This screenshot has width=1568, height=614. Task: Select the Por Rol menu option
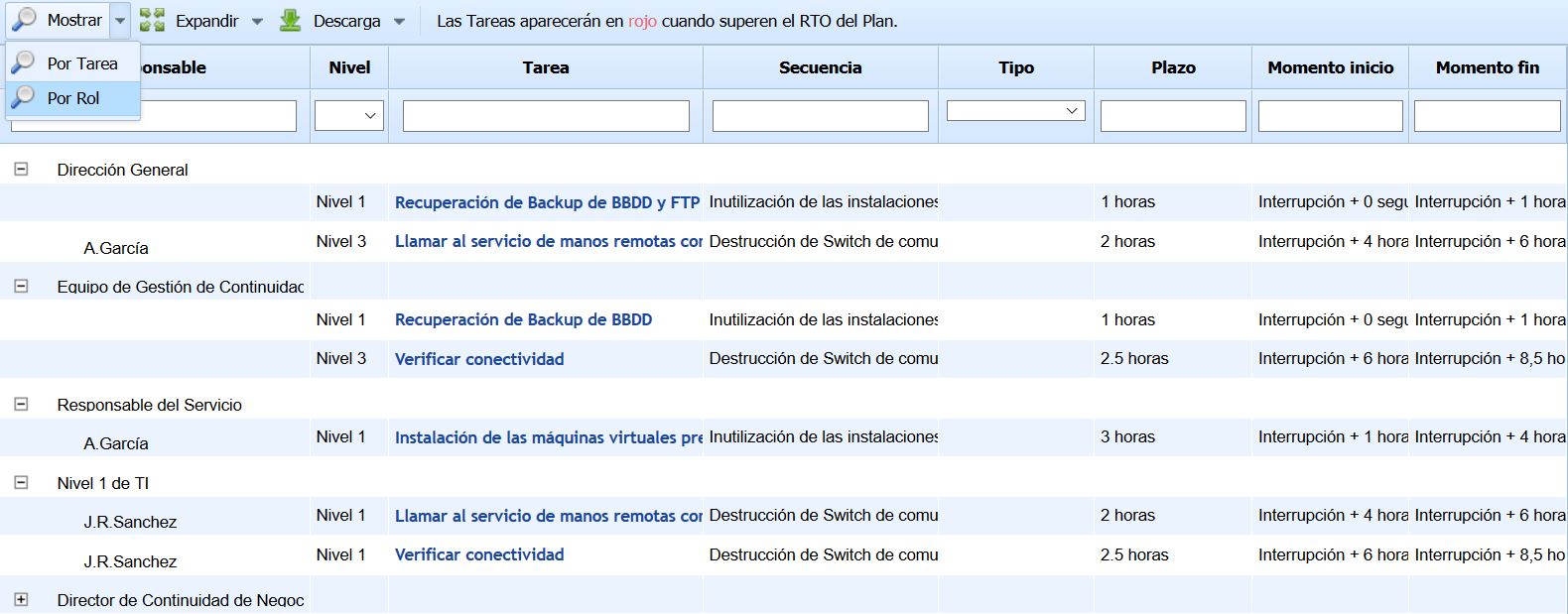click(73, 98)
